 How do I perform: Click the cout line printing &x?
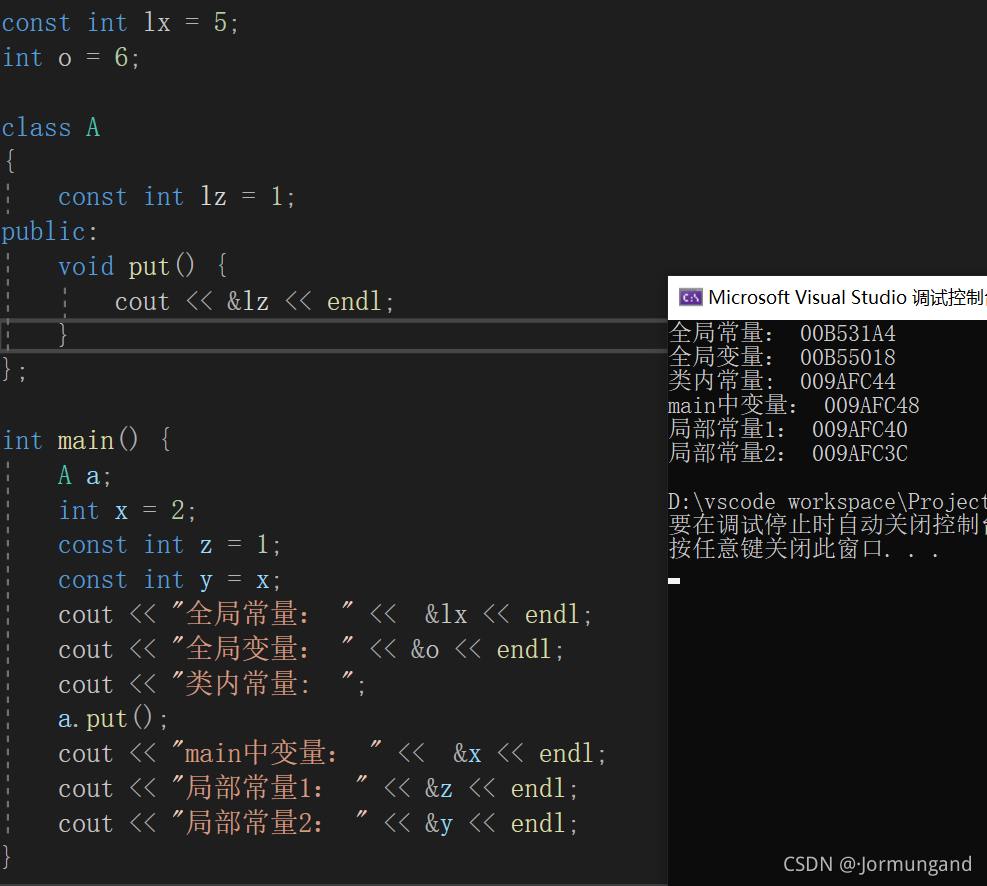332,753
